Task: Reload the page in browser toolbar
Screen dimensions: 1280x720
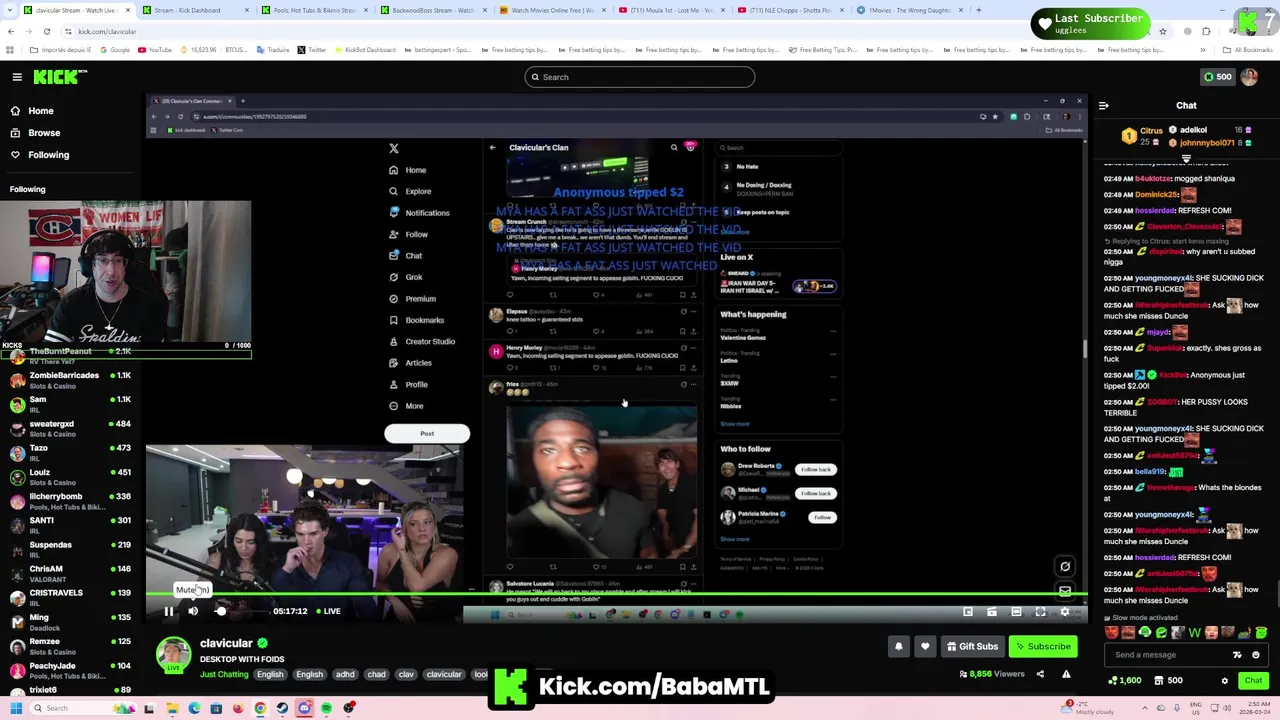Action: (x=46, y=31)
